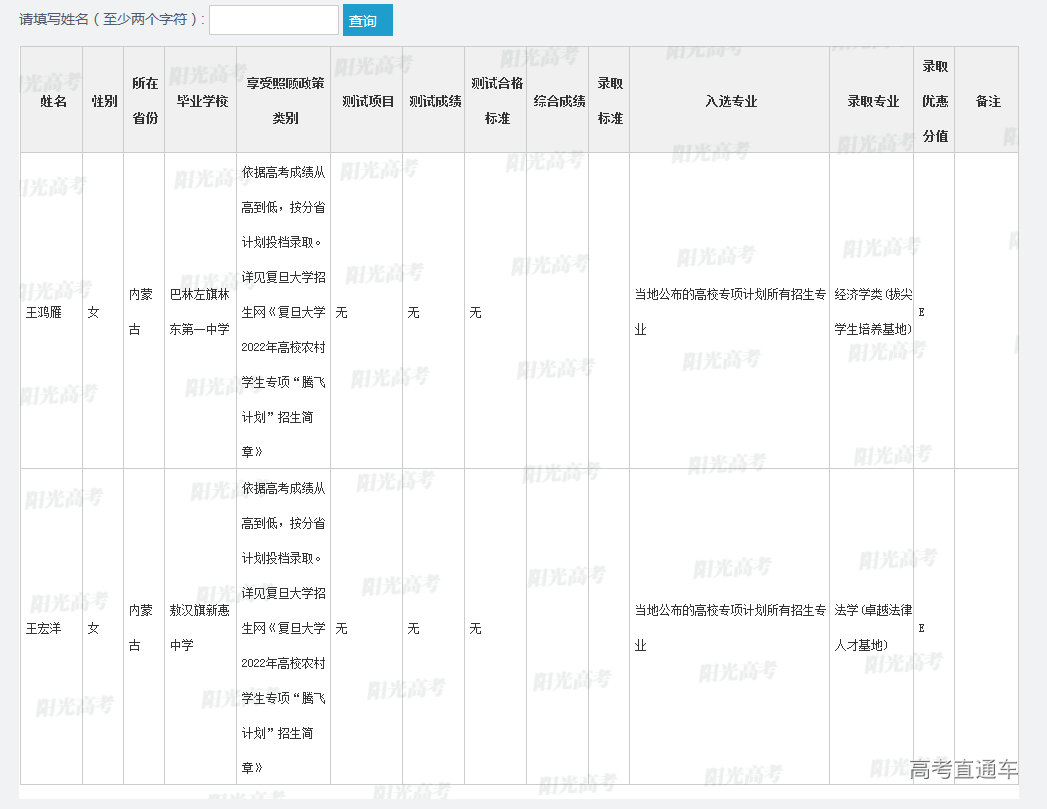Select the student name 王鸿雁

[44, 313]
